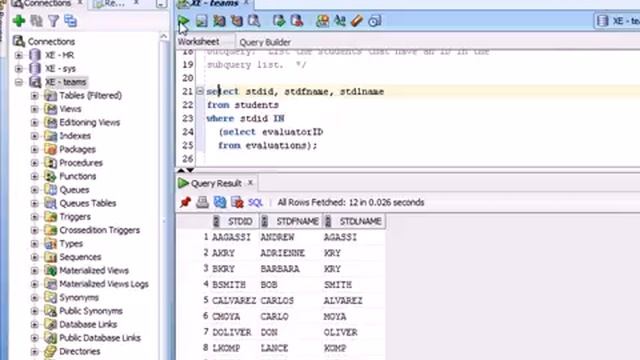Expand the XE - sys connection

click(x=19, y=69)
